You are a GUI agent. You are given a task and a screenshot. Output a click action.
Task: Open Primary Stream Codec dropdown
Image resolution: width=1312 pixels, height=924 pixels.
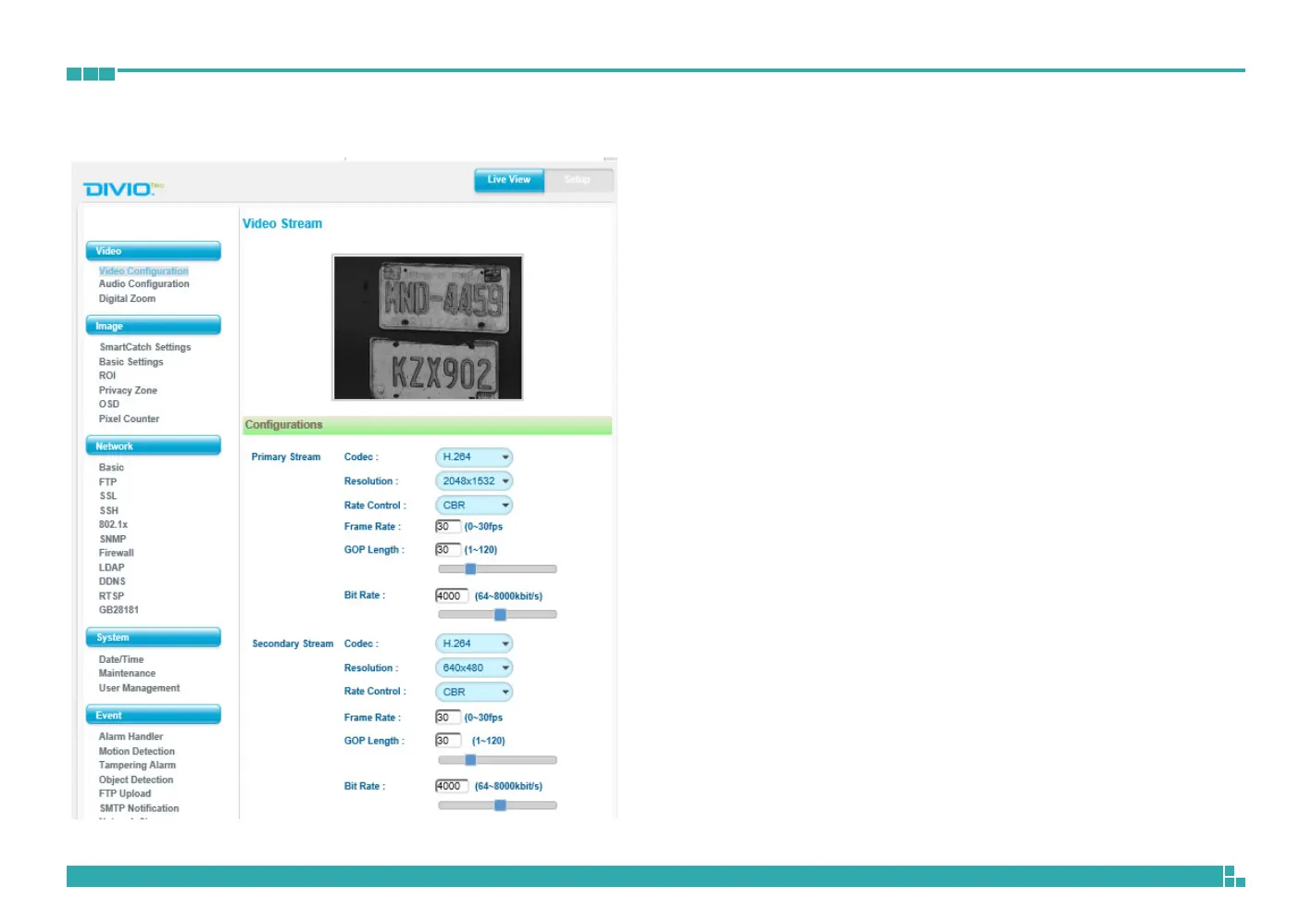pyautogui.click(x=474, y=457)
